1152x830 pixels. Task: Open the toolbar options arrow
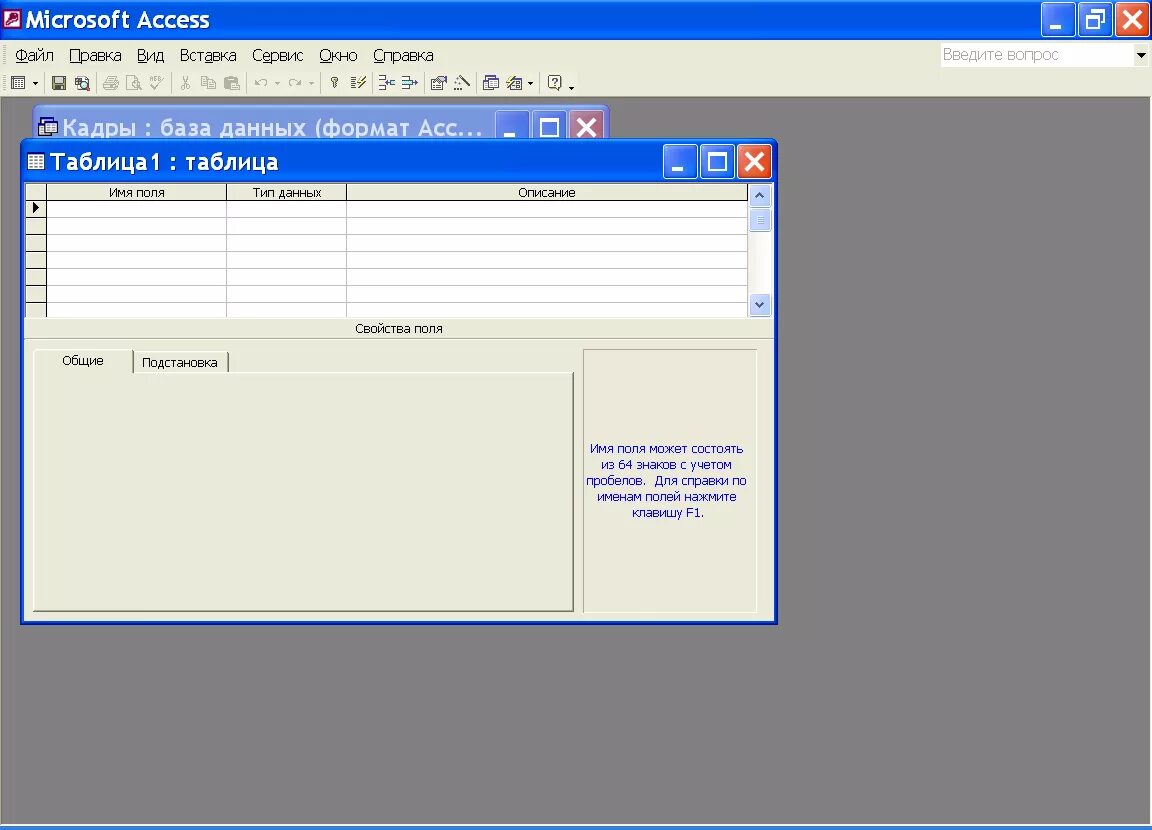tap(572, 87)
